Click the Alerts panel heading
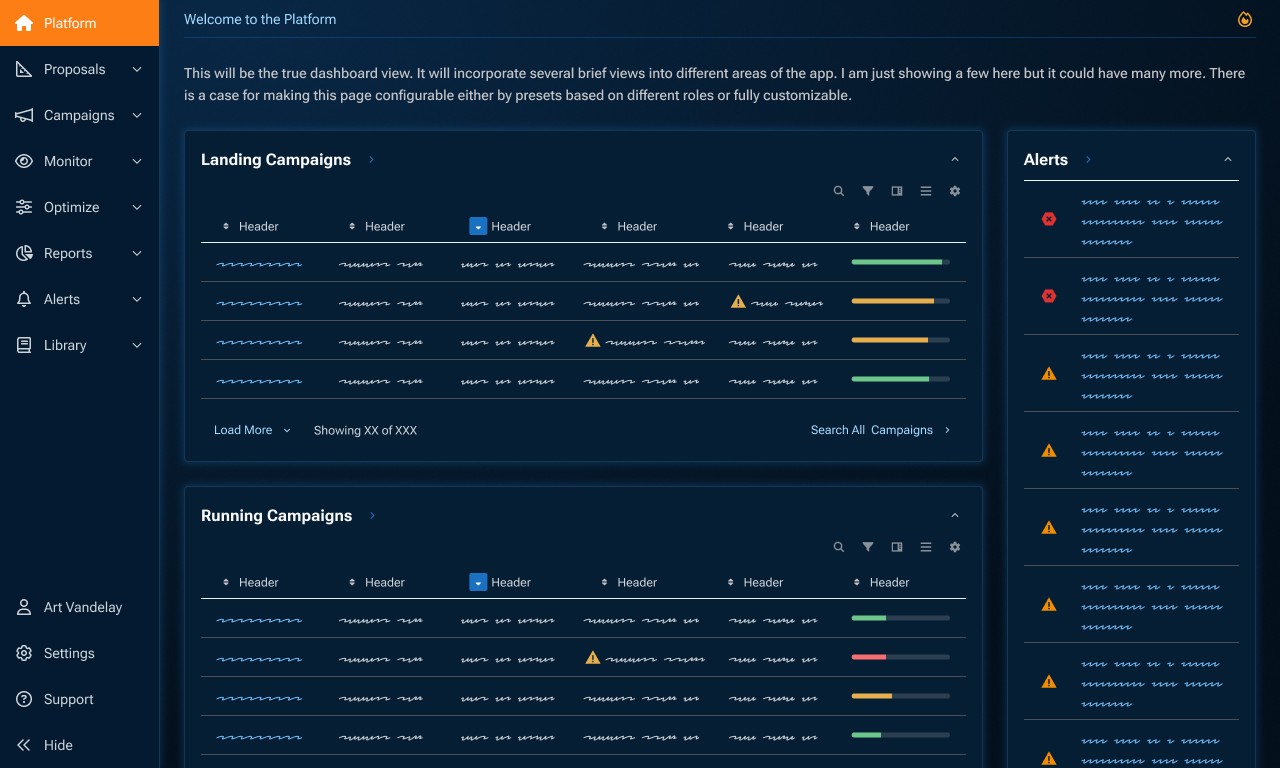 click(1046, 160)
